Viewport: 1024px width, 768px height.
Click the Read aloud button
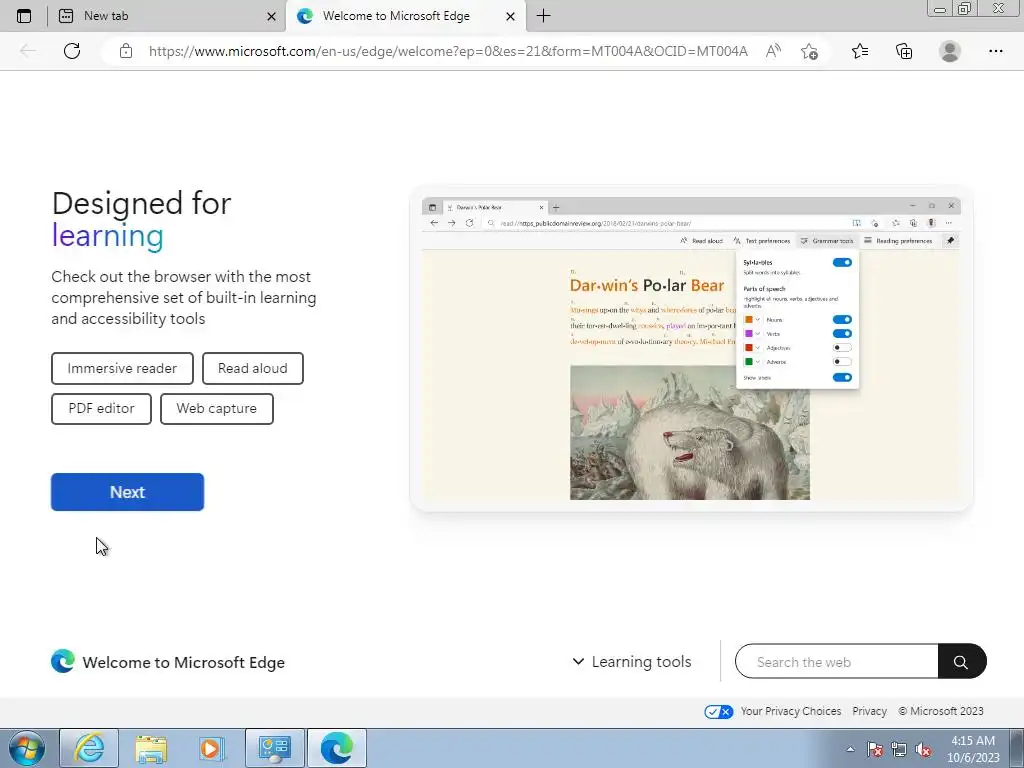(253, 368)
